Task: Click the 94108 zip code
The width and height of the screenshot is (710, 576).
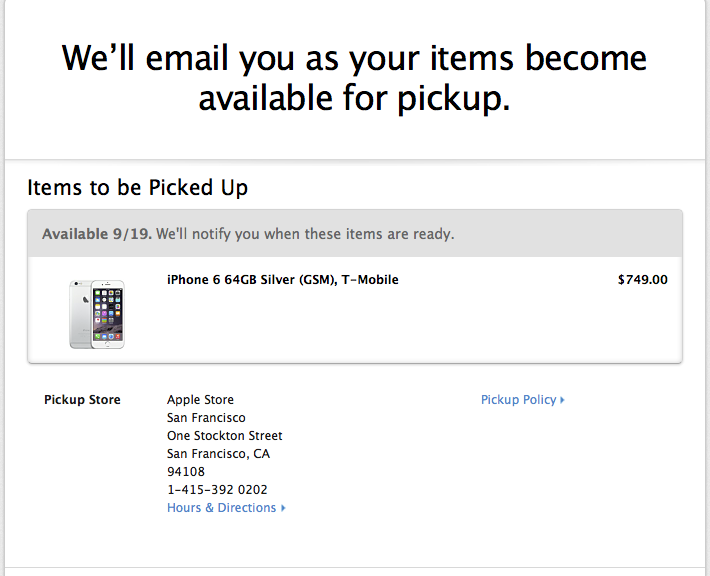Action: (184, 472)
